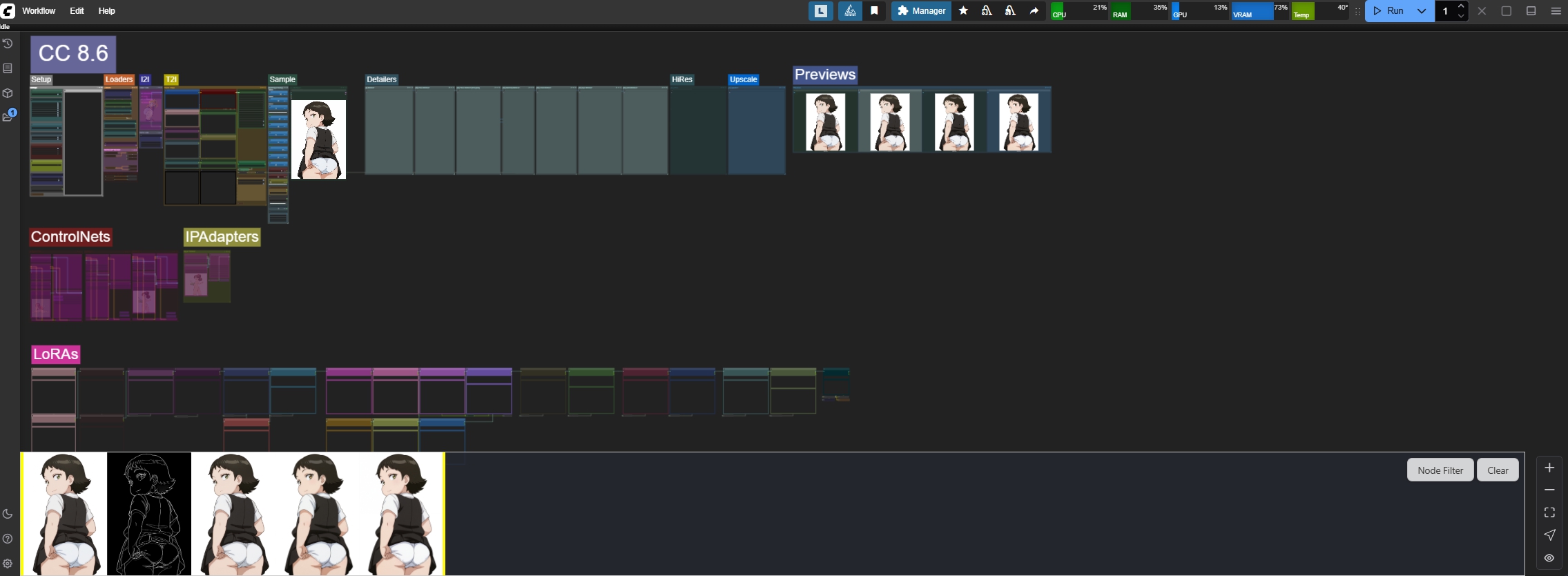Click the line-art image in bottom feed
Screen dimensions: 1568x576
pos(149,514)
